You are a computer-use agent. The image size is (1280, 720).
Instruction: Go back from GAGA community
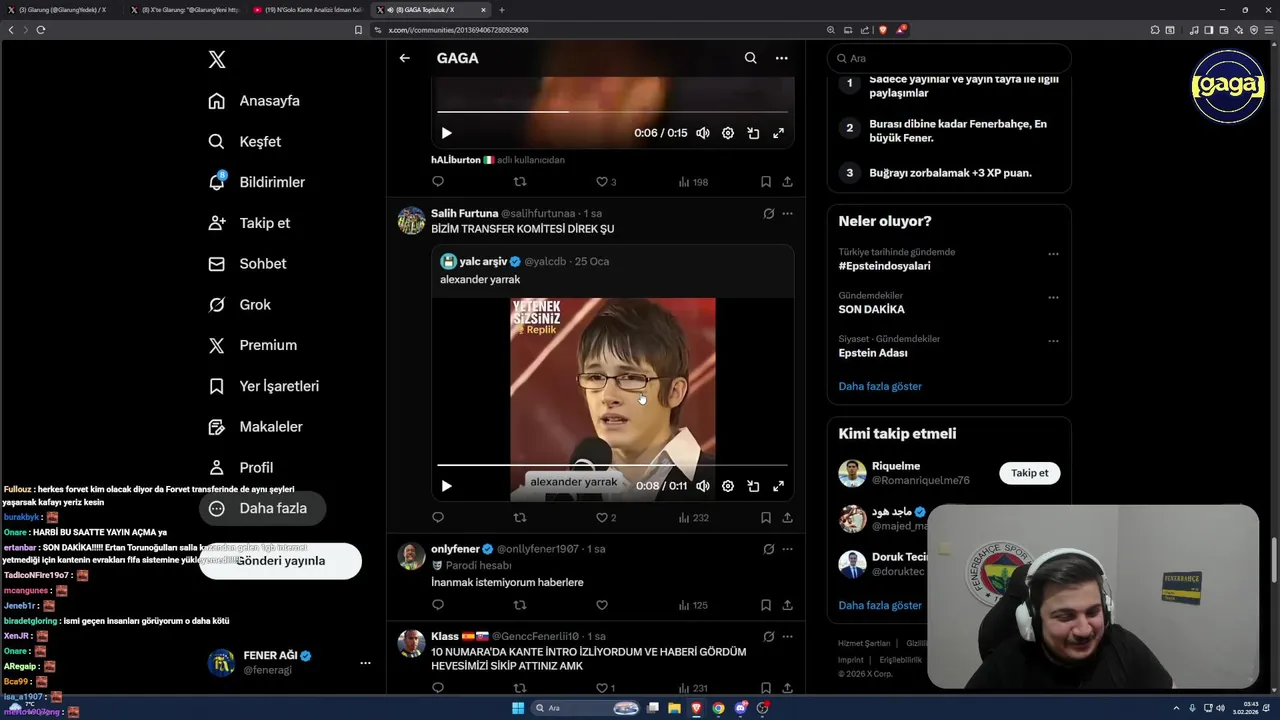[x=404, y=58]
